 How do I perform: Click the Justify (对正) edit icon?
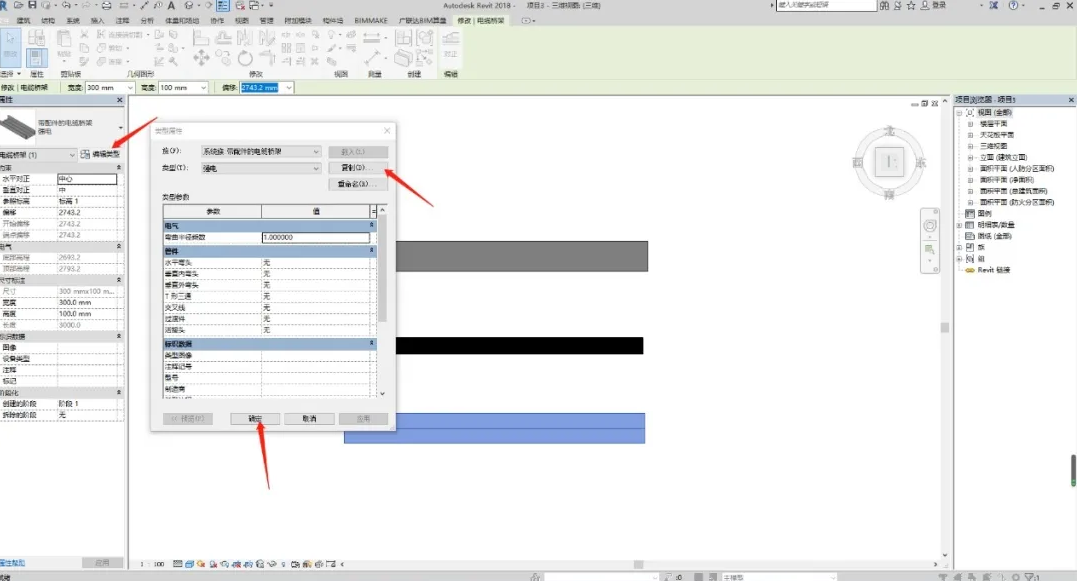pos(451,42)
